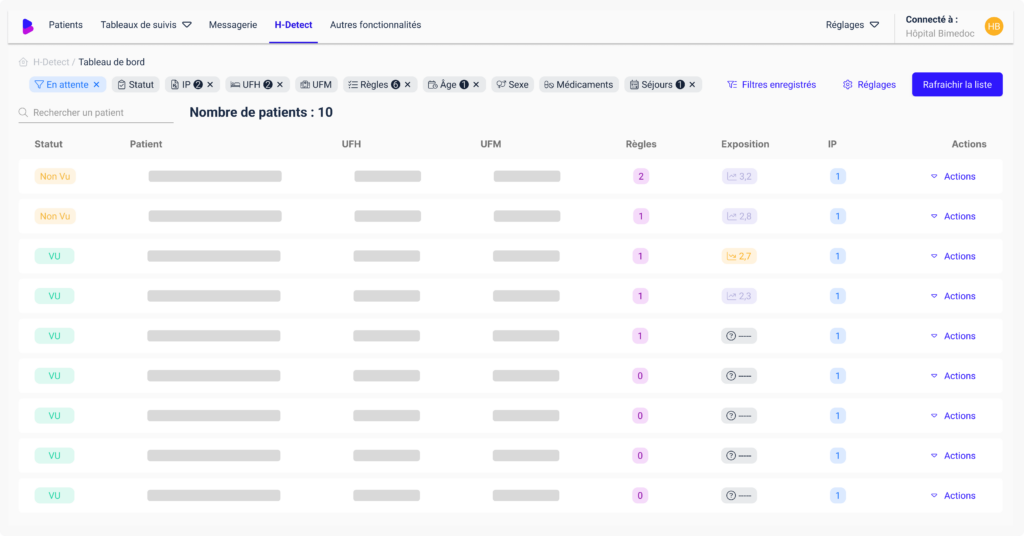Select the H-Detect tab
The image size is (1024, 536).
293,25
